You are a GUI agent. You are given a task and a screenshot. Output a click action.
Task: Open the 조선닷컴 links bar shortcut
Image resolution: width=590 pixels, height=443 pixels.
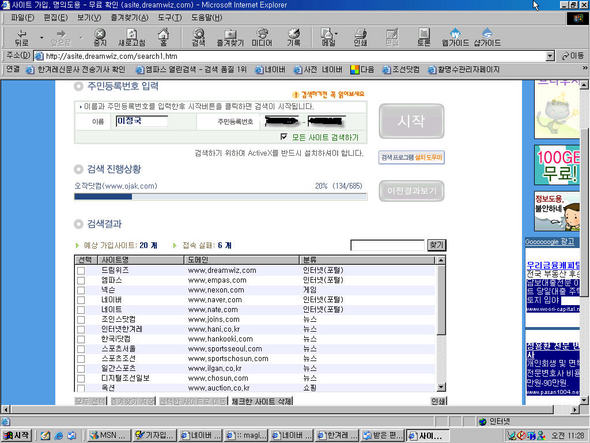pos(401,70)
